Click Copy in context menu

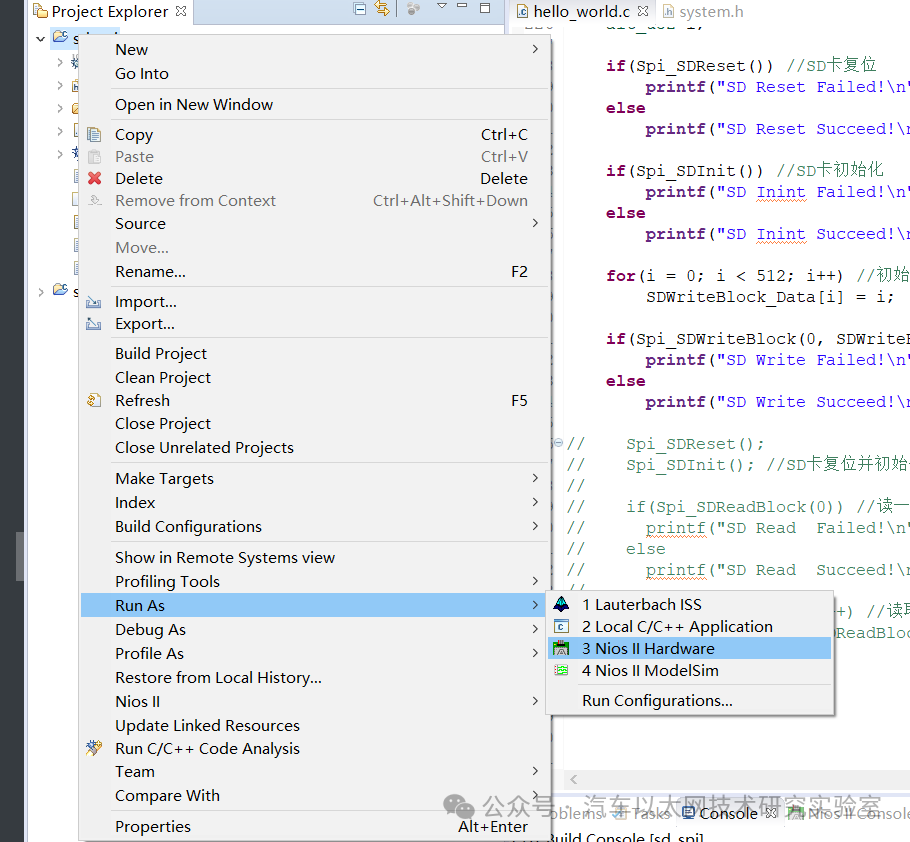pyautogui.click(x=314, y=135)
